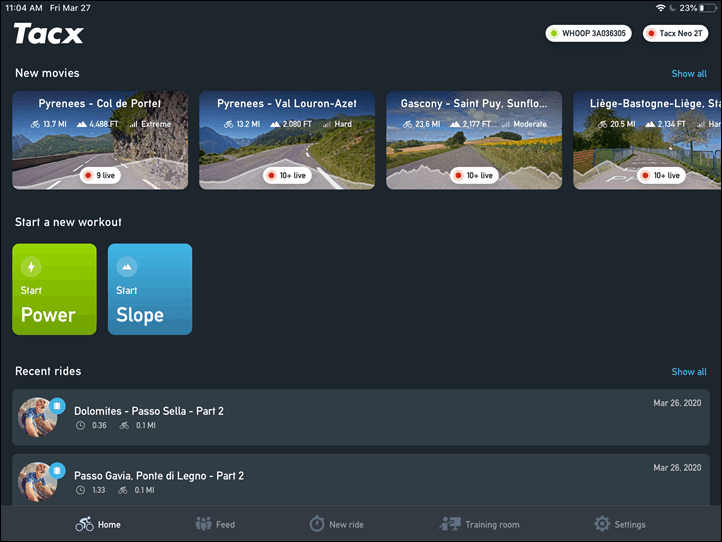This screenshot has width=722, height=542.
Task: Open Passo Gavia, Ponte di Legno - Part 2
Action: [361, 479]
